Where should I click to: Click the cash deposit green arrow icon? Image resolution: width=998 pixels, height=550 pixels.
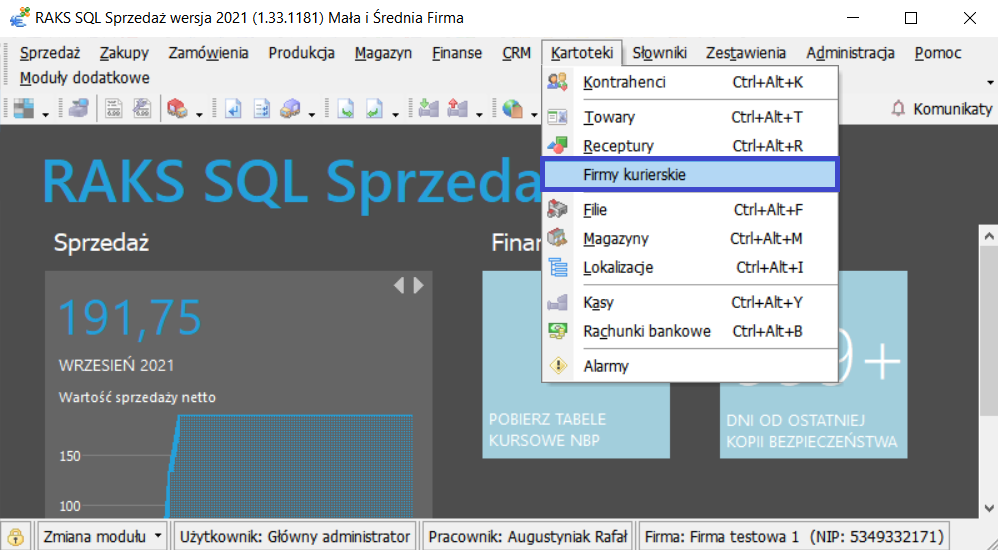[429, 109]
